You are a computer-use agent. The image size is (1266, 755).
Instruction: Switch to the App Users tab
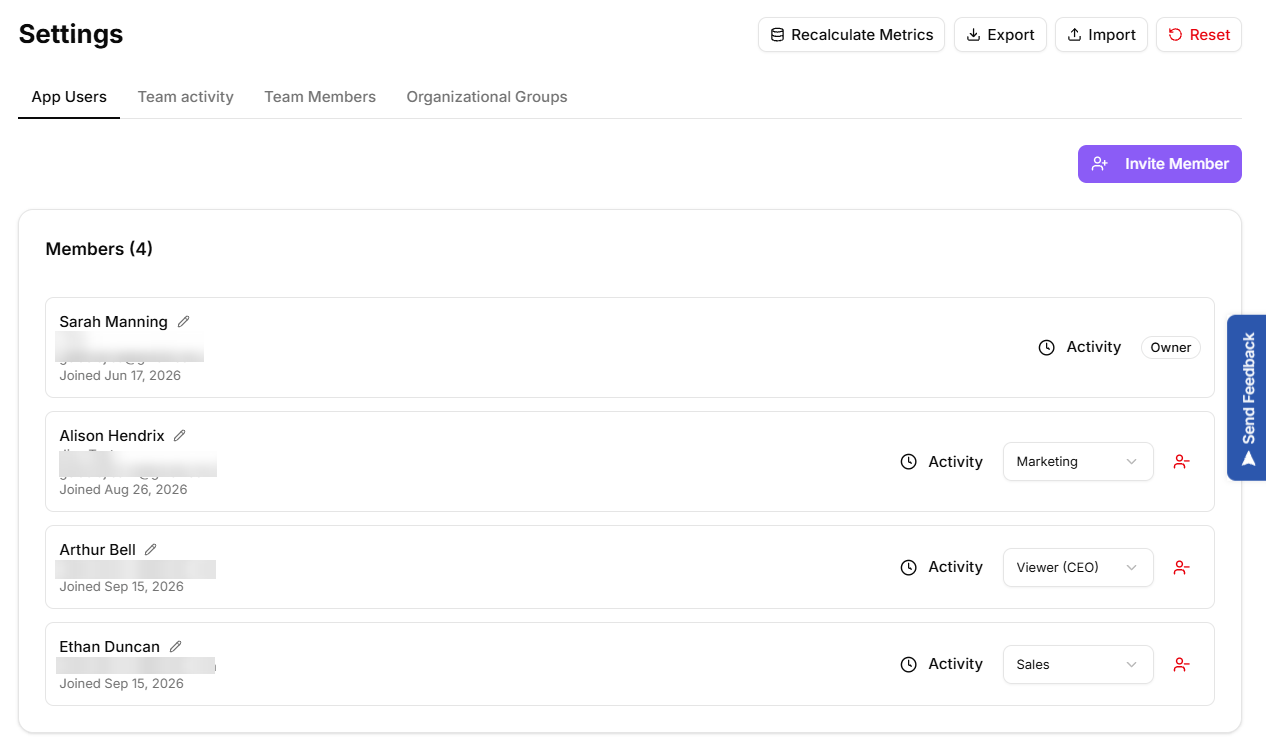tap(69, 97)
